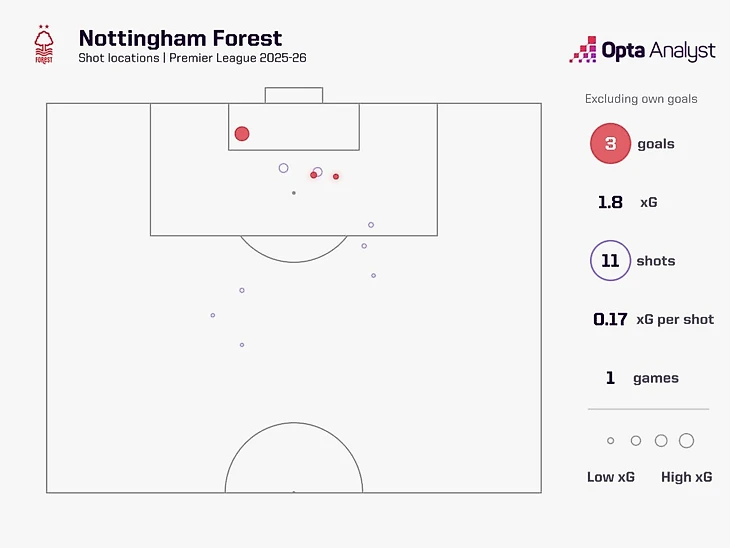Select the rightmost small red goal marker
The image size is (730, 548).
(x=336, y=176)
